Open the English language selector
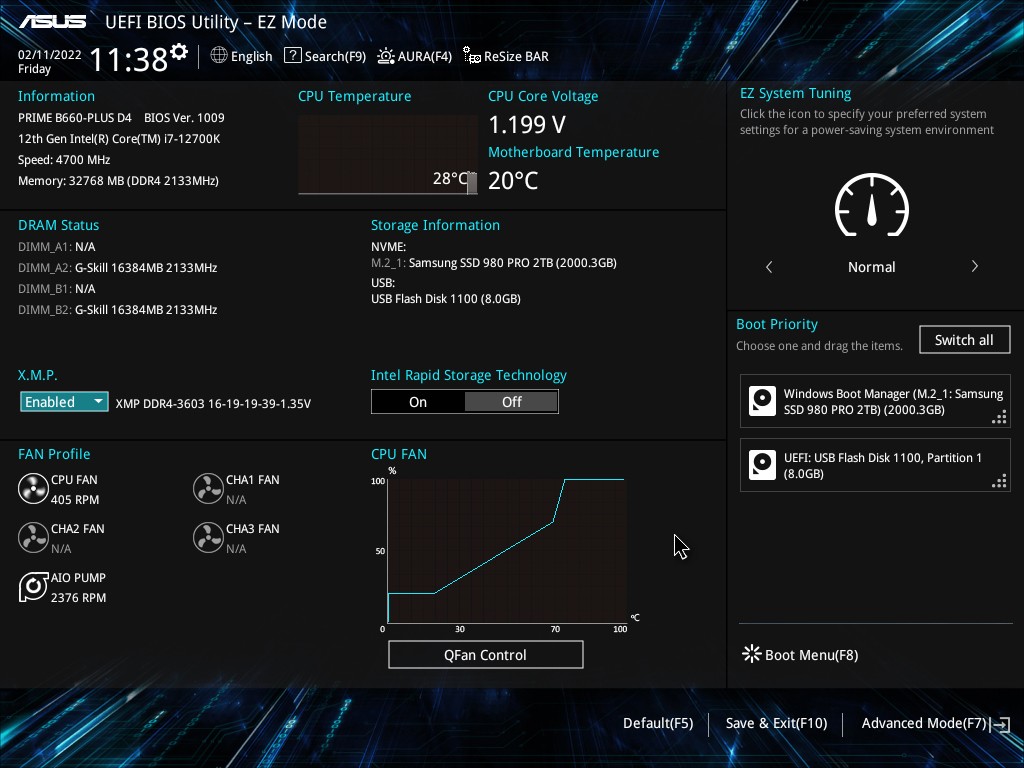 (241, 56)
